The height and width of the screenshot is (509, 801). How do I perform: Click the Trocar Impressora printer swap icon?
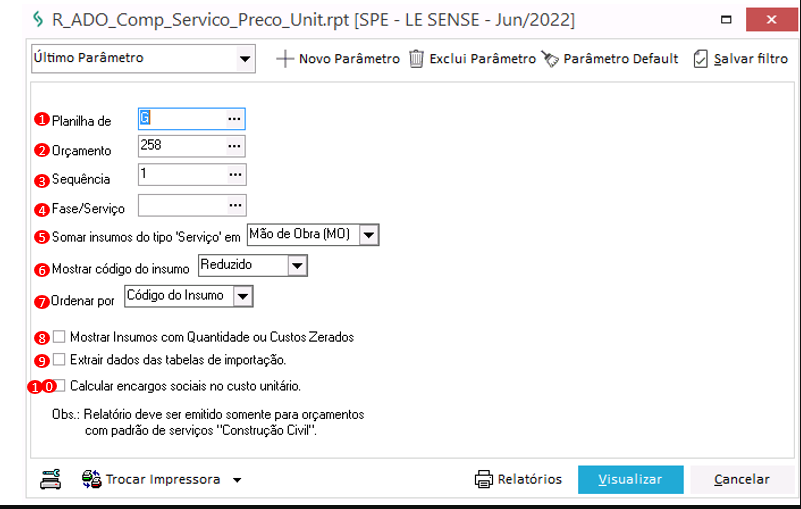point(91,479)
